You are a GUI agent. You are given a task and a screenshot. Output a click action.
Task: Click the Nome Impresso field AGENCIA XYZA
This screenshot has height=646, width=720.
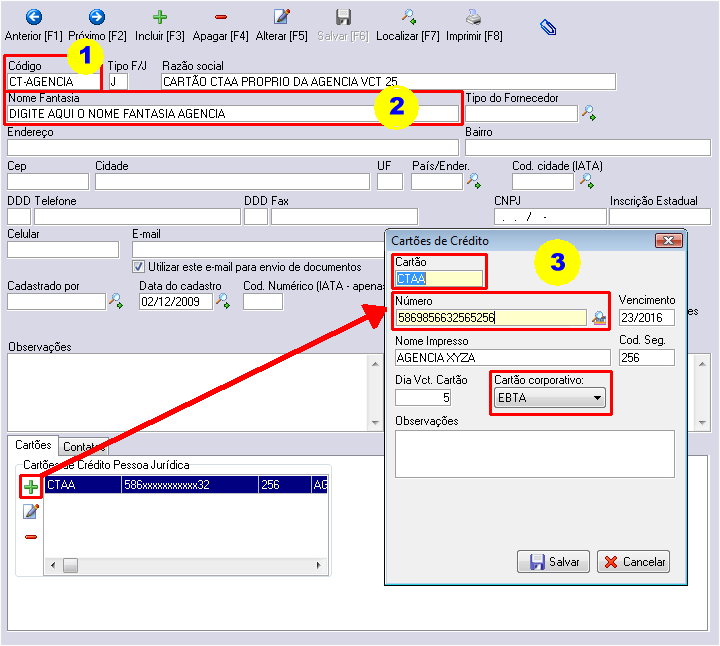[x=503, y=358]
